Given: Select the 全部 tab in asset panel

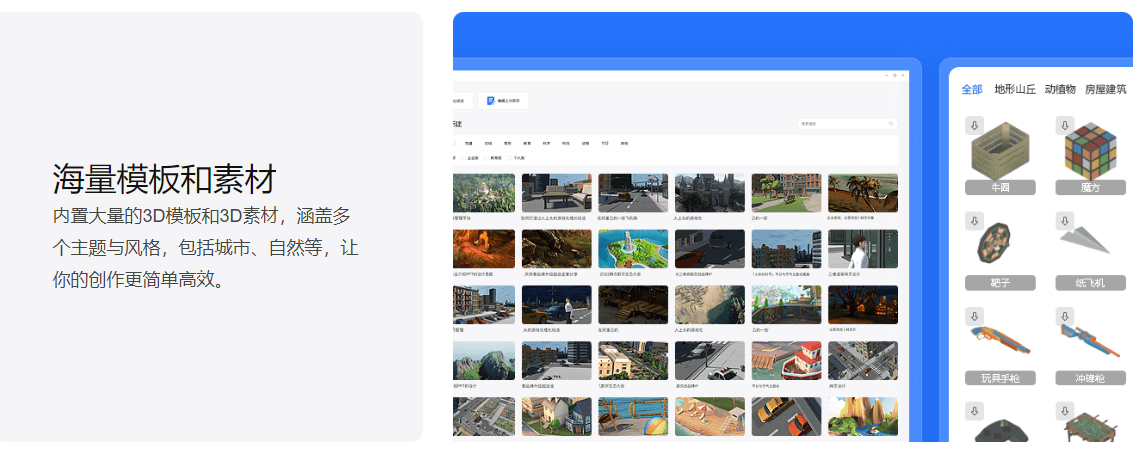Looking at the screenshot, I should click(x=971, y=89).
